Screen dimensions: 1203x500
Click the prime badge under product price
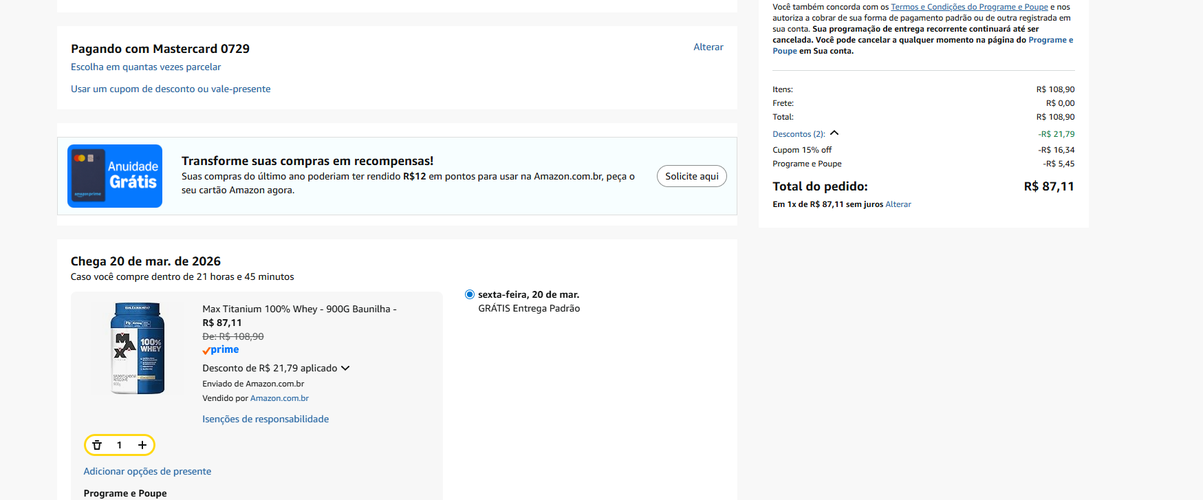(220, 350)
